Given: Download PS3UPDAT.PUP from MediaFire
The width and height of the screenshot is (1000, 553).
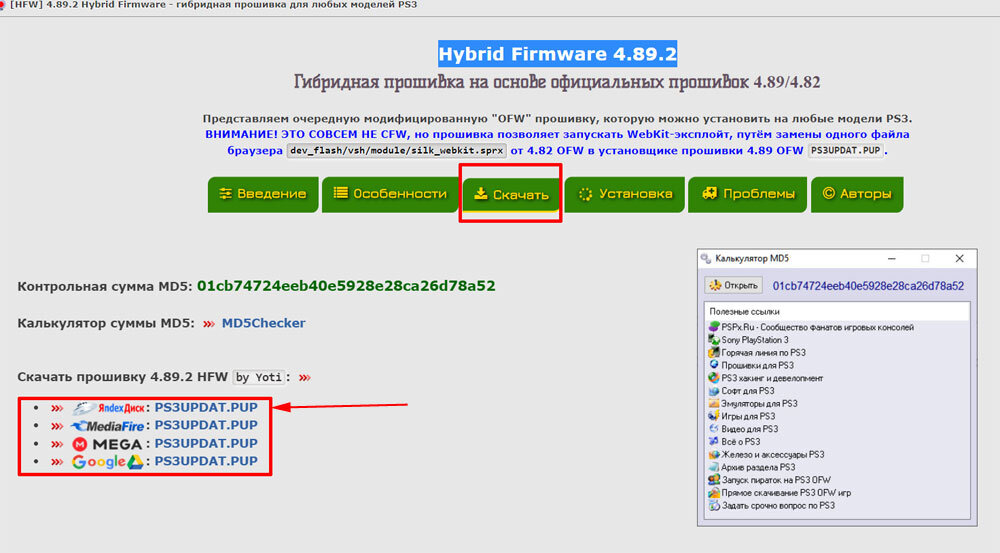Looking at the screenshot, I should pyautogui.click(x=206, y=425).
